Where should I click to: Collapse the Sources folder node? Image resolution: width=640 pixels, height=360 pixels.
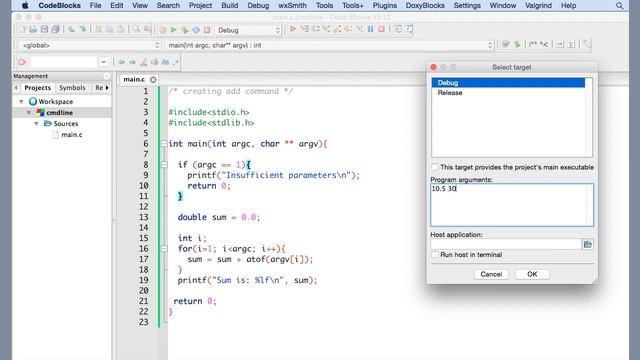(x=36, y=123)
